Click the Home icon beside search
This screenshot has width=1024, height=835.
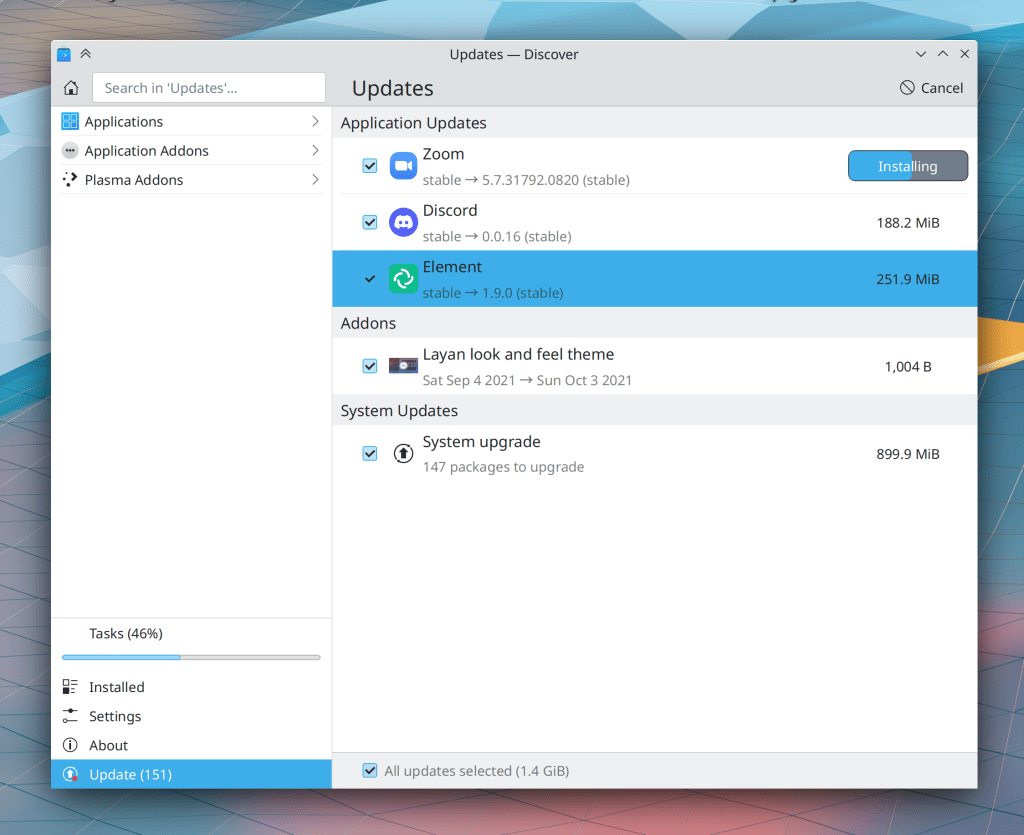pyautogui.click(x=71, y=88)
